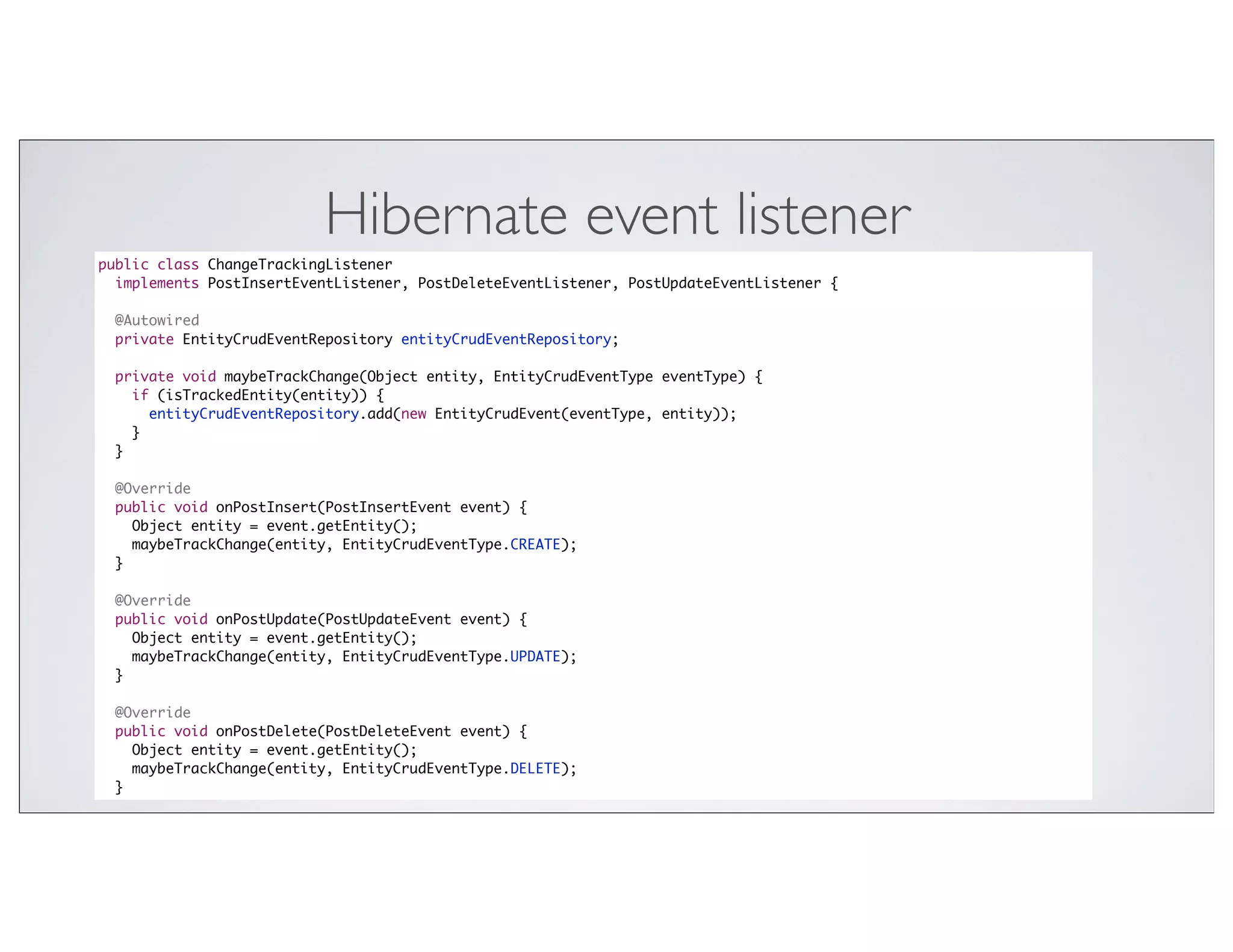
Task: Click the maybeTrackChange method signature name
Action: pyautogui.click(x=291, y=377)
